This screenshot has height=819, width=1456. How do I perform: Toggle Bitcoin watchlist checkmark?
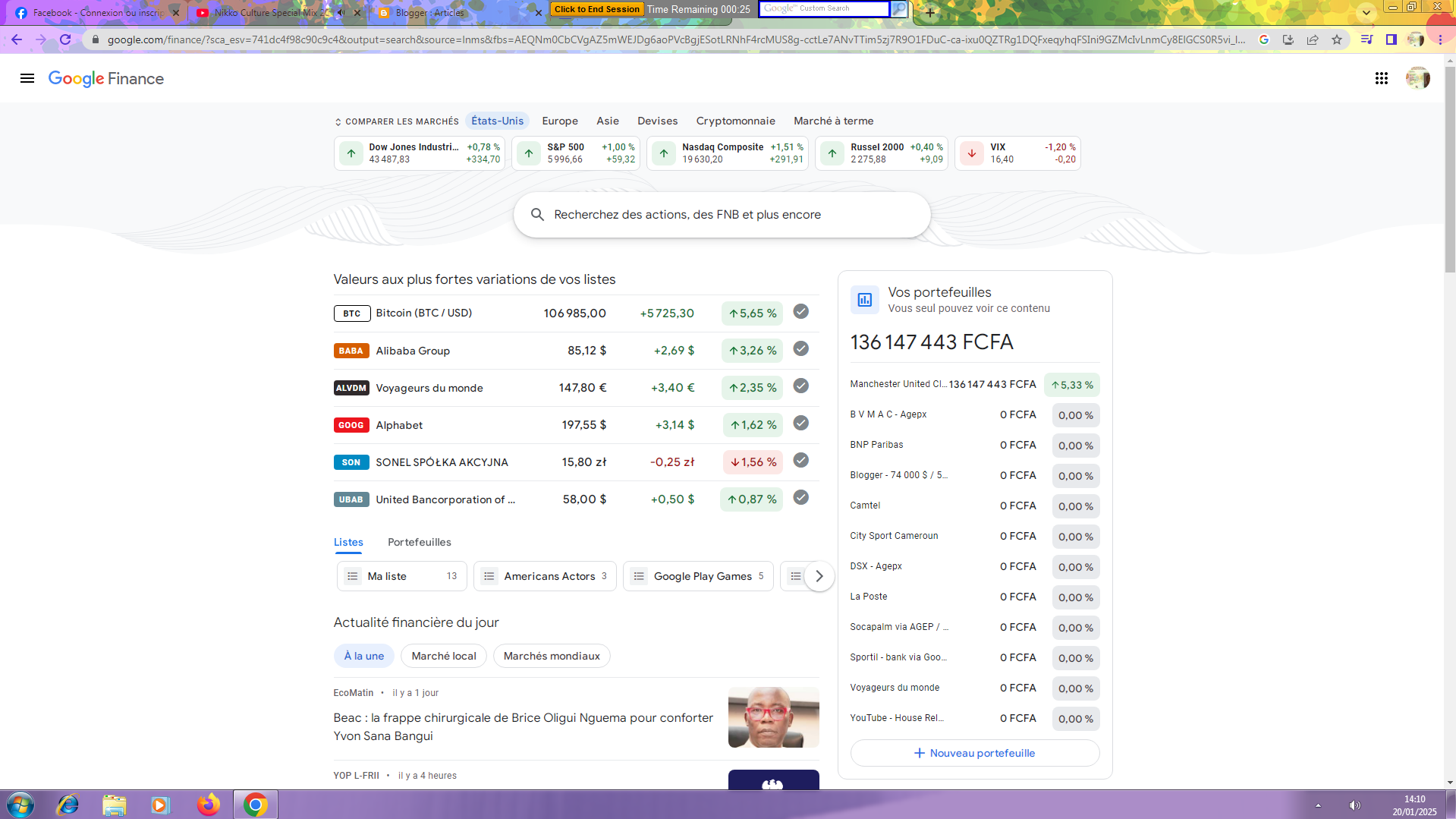800,311
